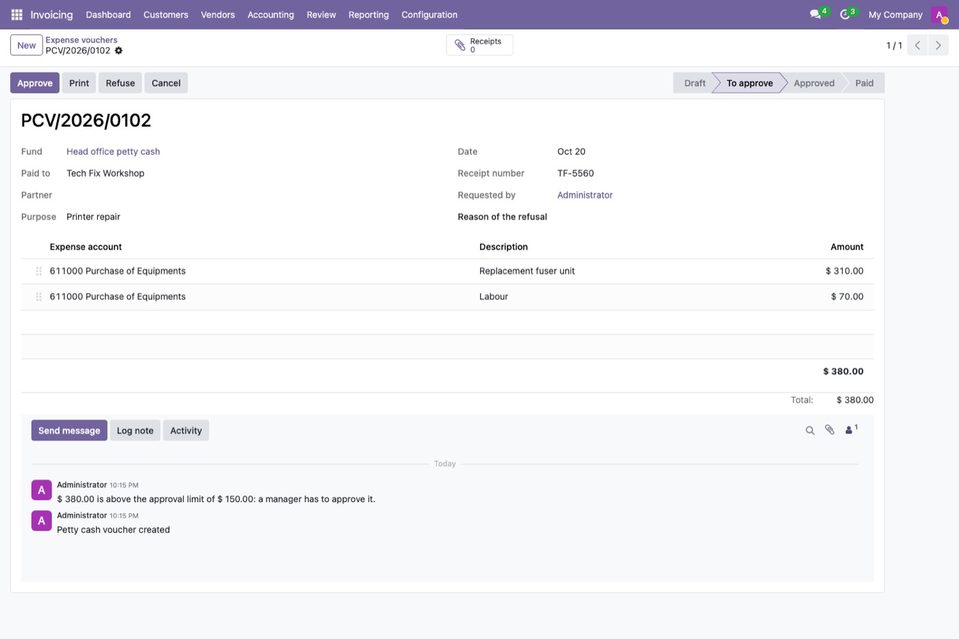The width and height of the screenshot is (959, 639).
Task: Open the Administrator requested-by link
Action: [x=585, y=195]
